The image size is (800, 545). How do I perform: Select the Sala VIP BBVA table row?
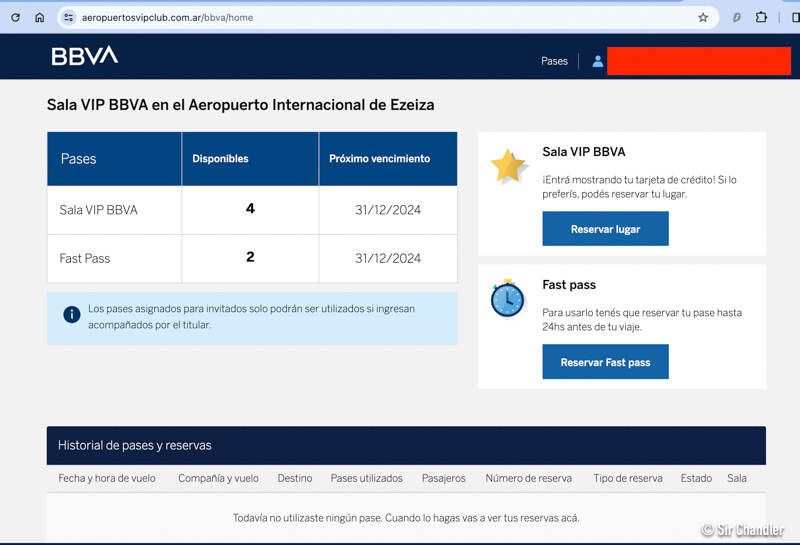pos(251,210)
